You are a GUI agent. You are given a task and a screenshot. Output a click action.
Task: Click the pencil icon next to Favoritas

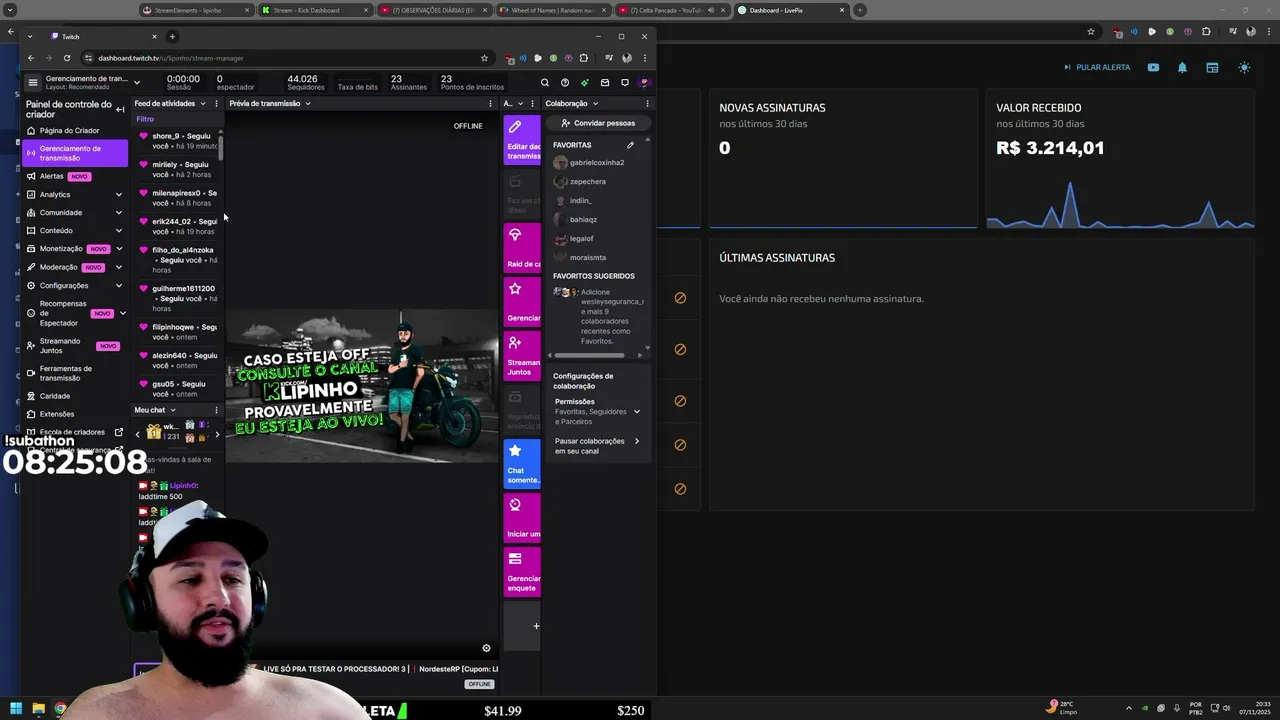(630, 145)
